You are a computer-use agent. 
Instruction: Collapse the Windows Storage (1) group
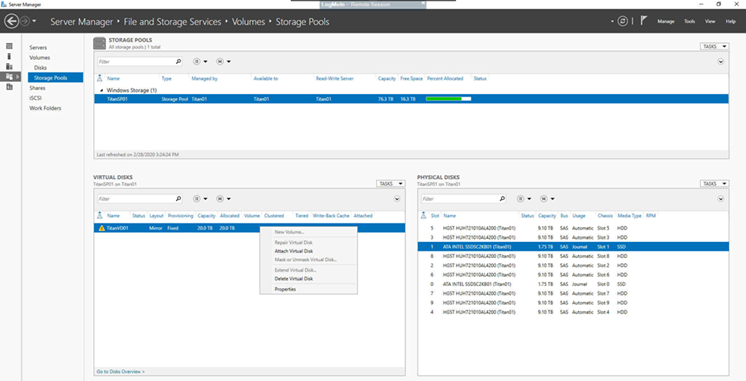pyautogui.click(x=101, y=90)
